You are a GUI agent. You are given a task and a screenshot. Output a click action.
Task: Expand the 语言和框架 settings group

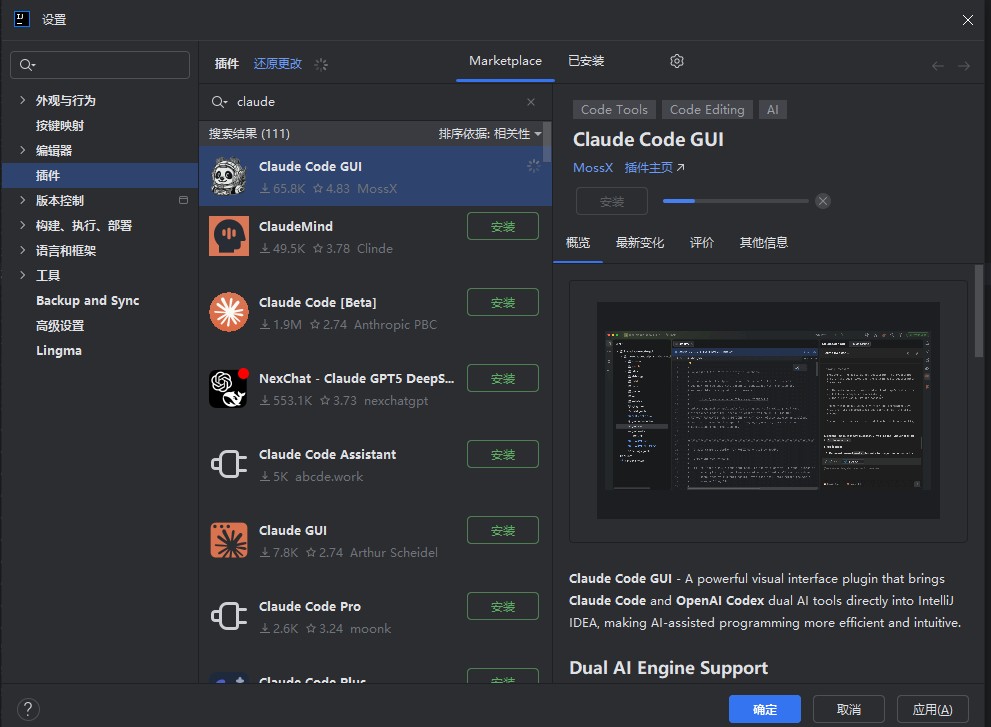pos(23,250)
